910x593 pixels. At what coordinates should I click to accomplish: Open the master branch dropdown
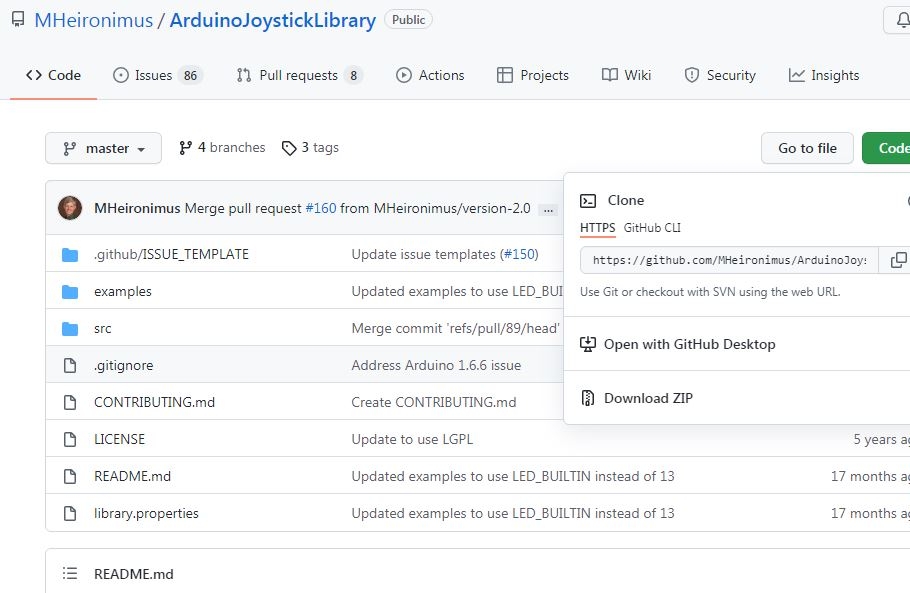coord(103,149)
